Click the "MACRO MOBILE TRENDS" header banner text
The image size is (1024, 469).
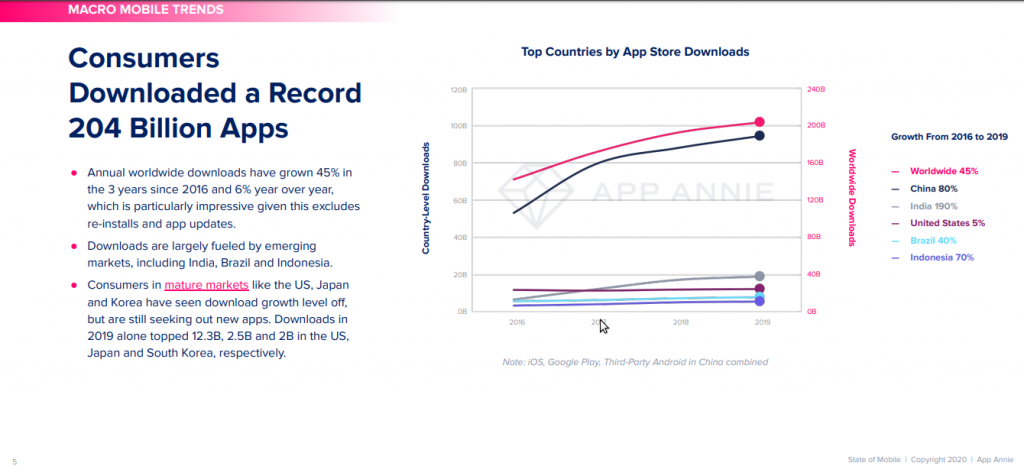[146, 10]
